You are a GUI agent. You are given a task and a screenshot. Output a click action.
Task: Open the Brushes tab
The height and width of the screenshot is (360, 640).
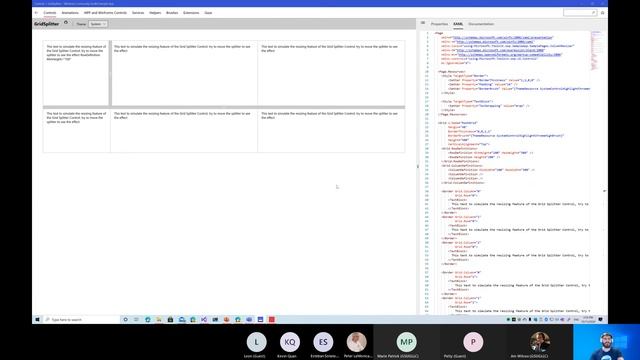click(172, 13)
